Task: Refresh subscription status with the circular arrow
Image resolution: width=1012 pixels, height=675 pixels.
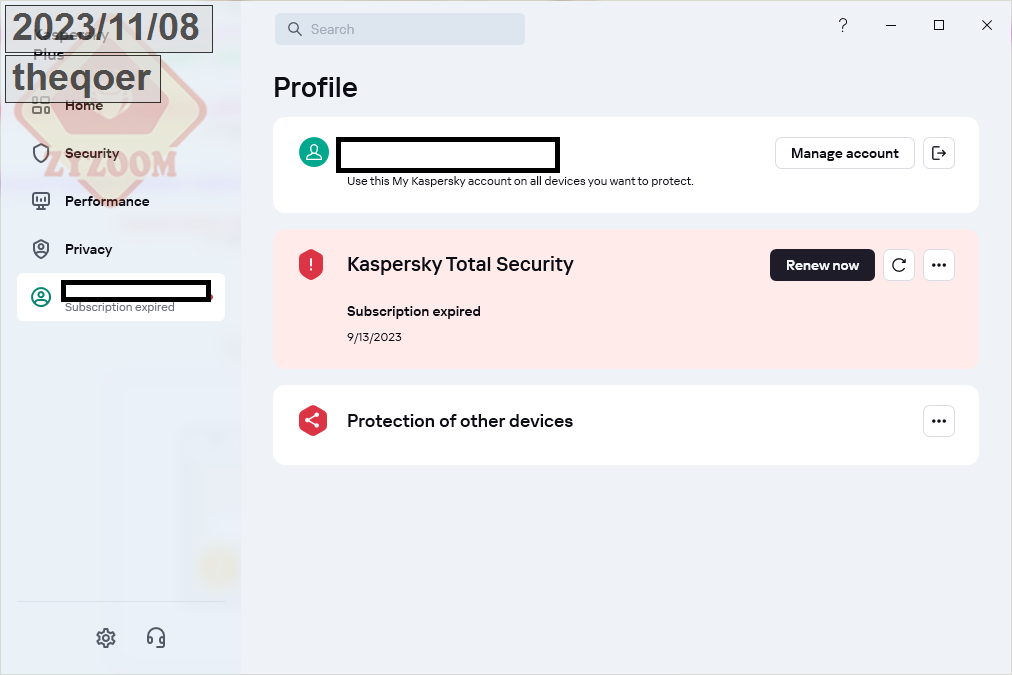Action: click(898, 265)
